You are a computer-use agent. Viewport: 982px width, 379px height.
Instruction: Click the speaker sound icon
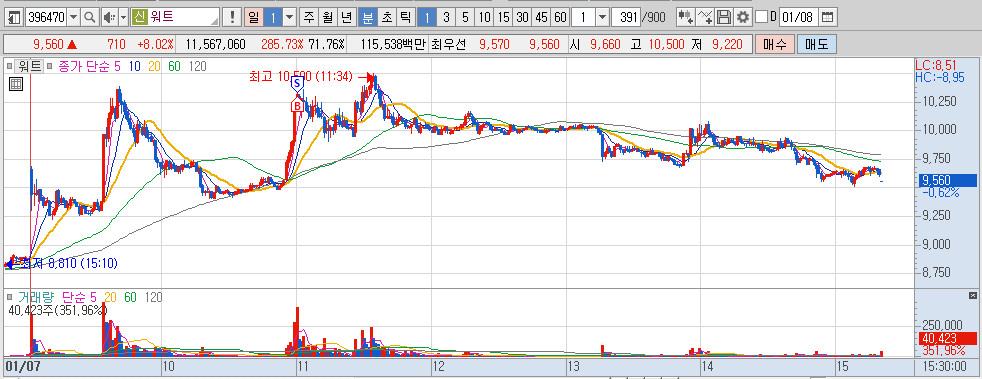click(x=109, y=18)
